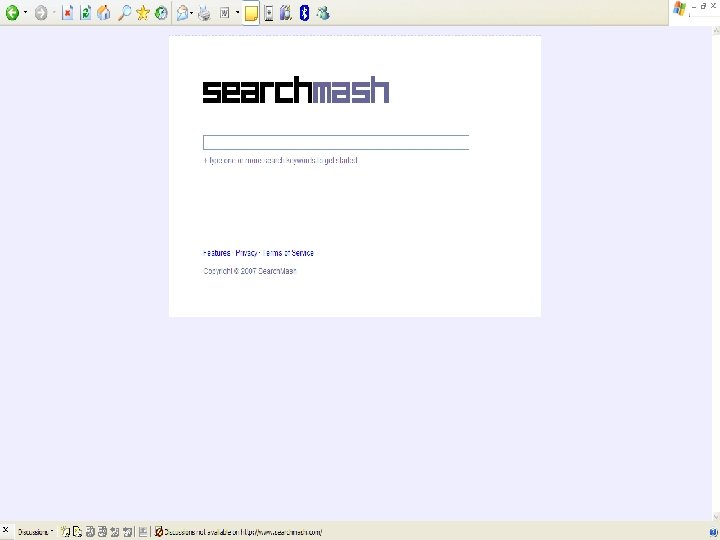The width and height of the screenshot is (720, 540).
Task: Edit the page with the Word icon
Action: [225, 13]
